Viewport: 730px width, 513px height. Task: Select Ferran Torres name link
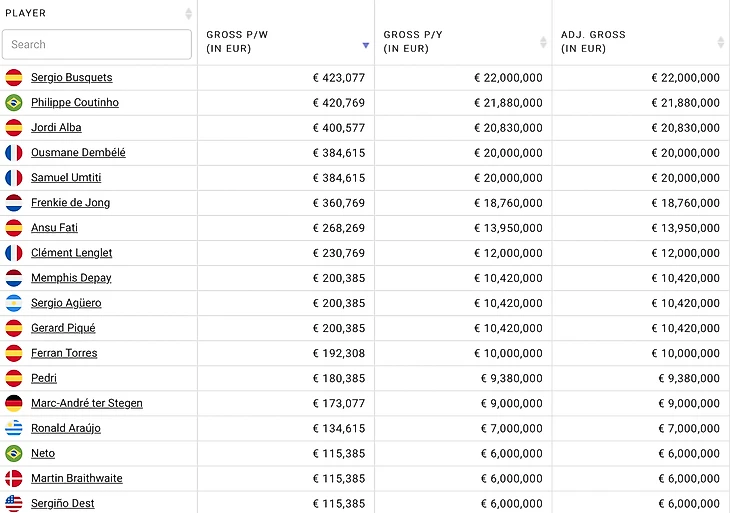(x=64, y=353)
